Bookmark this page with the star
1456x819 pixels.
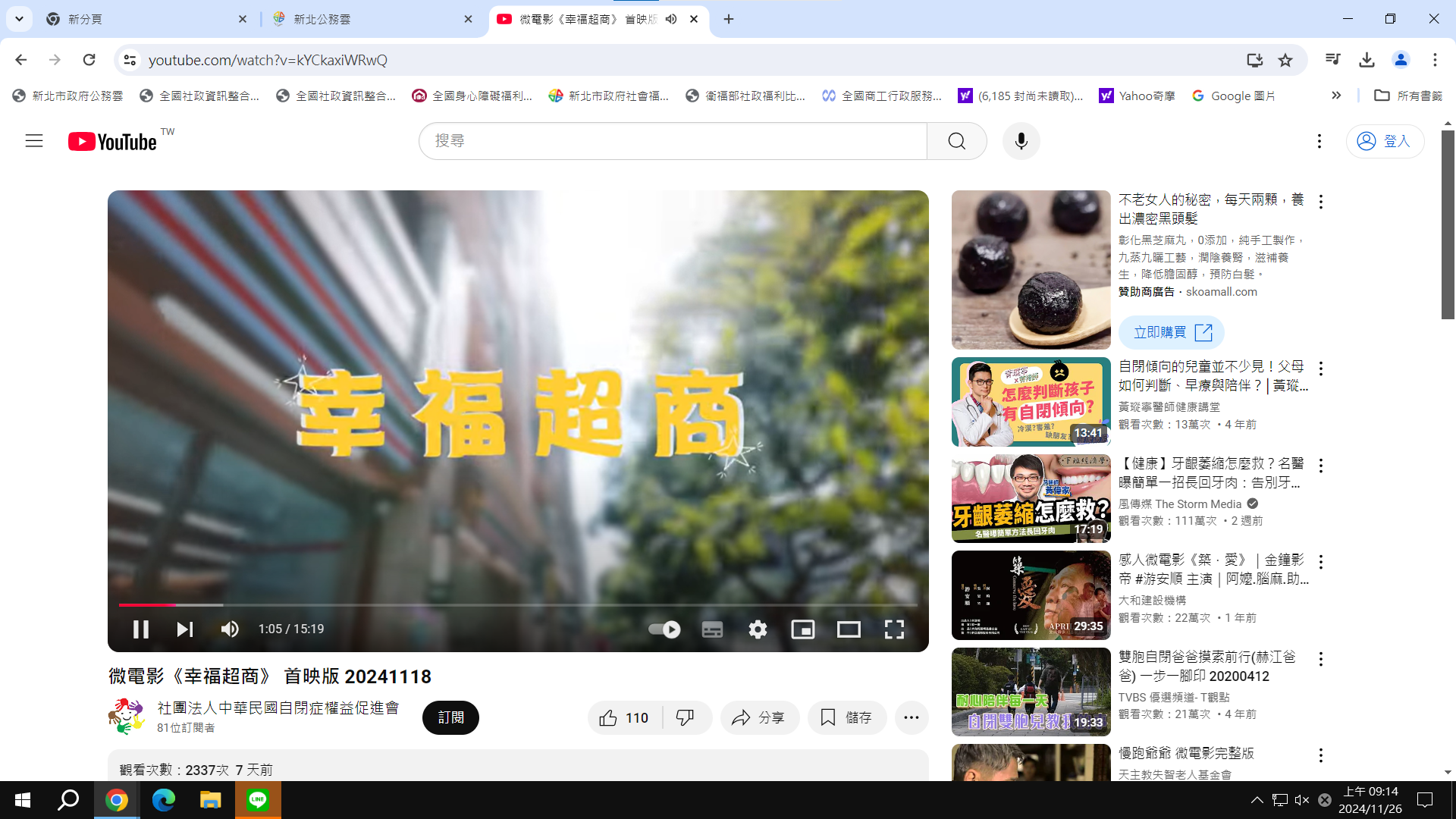pyautogui.click(x=1285, y=60)
